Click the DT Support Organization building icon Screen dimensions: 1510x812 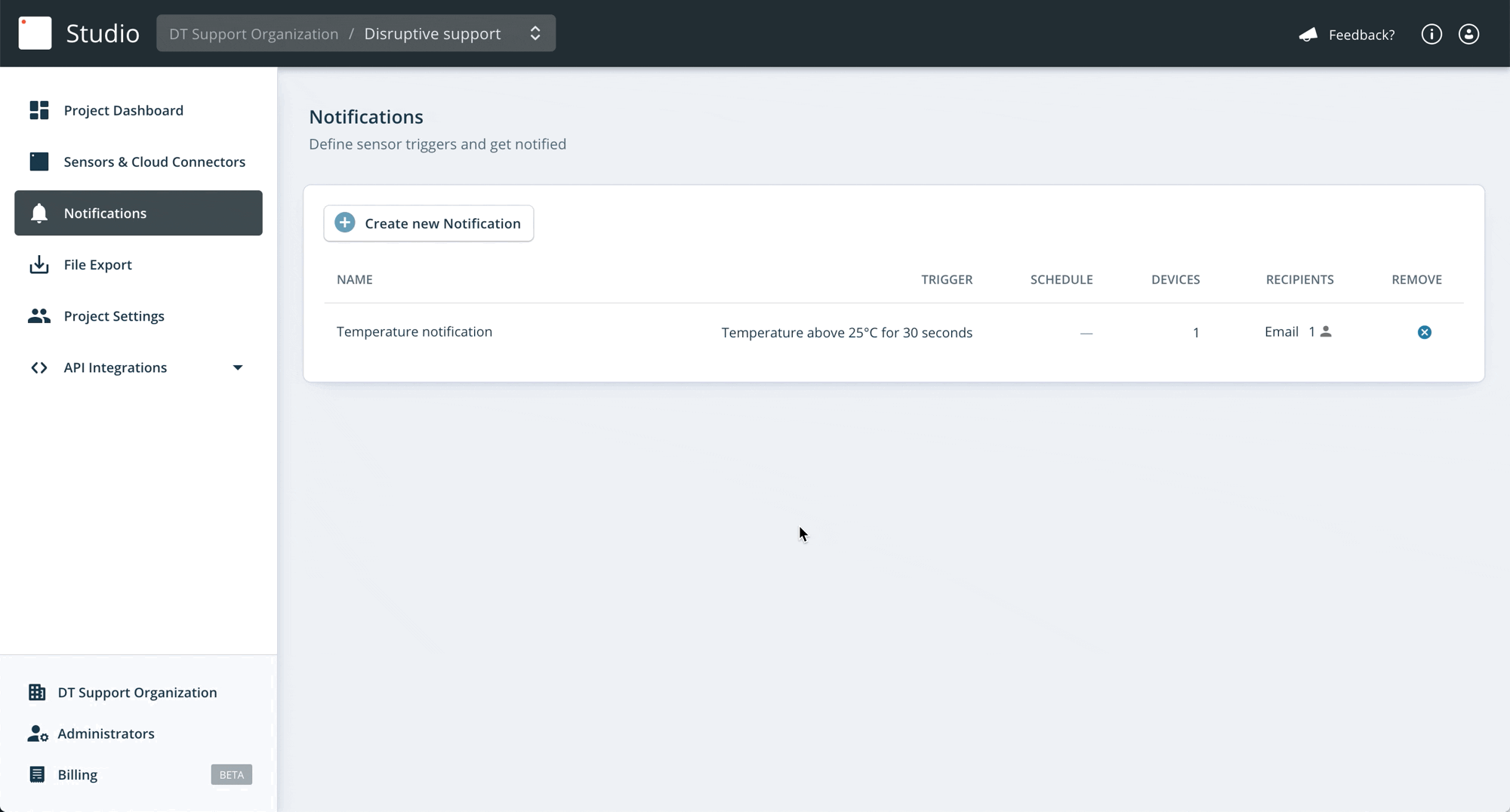pos(37,692)
